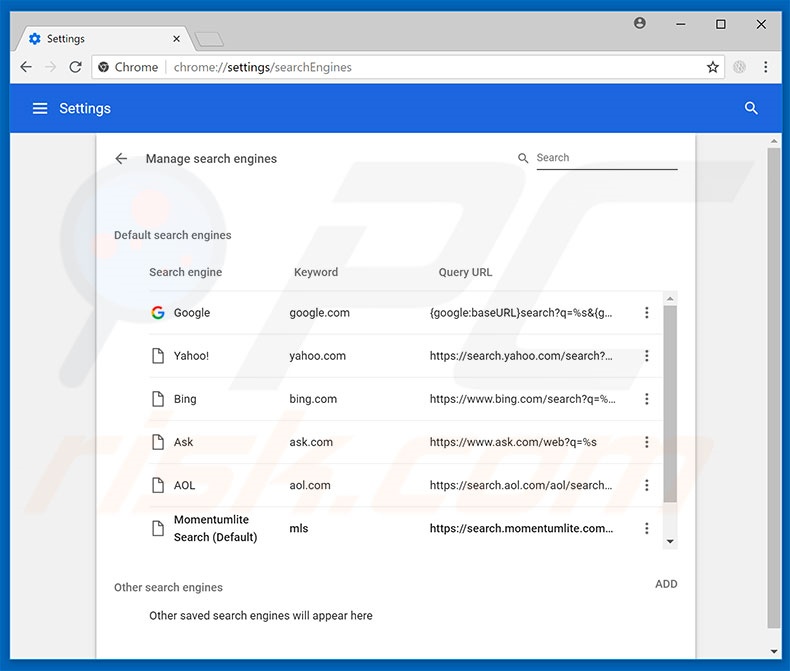Select Momentumlite Search (Default) name

coord(215,528)
